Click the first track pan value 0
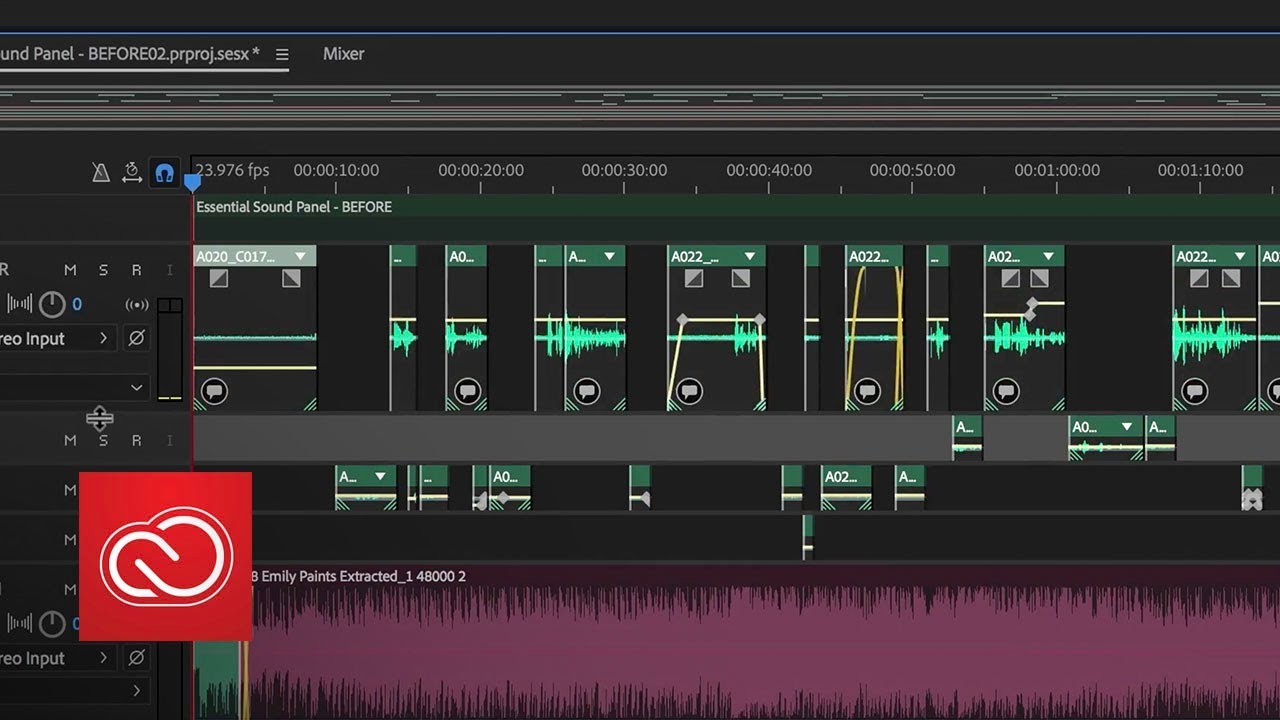The image size is (1280, 720). coord(77,304)
